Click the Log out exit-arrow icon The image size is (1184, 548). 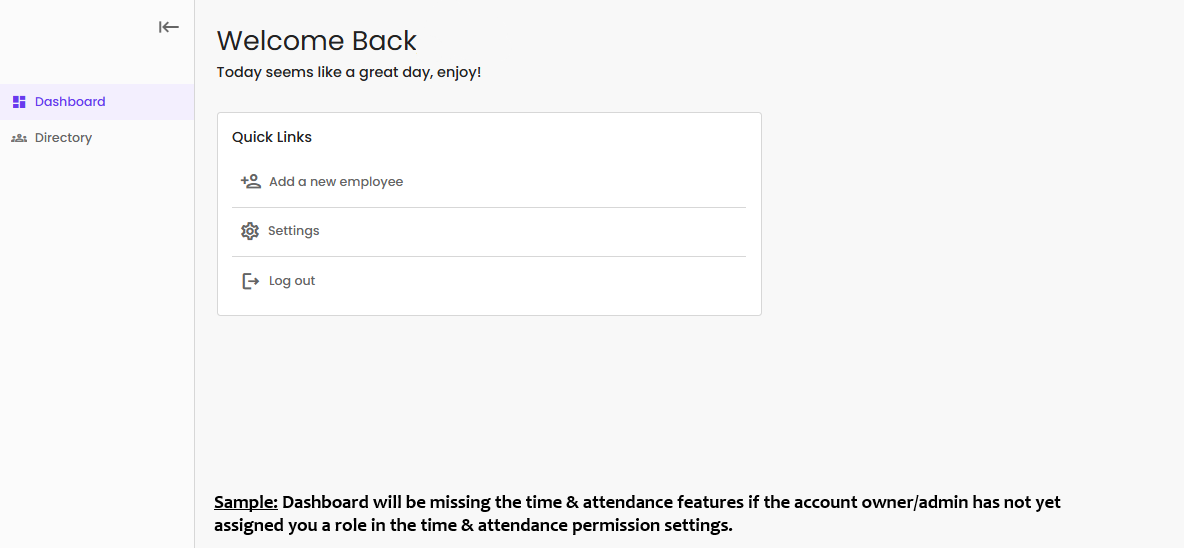click(x=250, y=281)
